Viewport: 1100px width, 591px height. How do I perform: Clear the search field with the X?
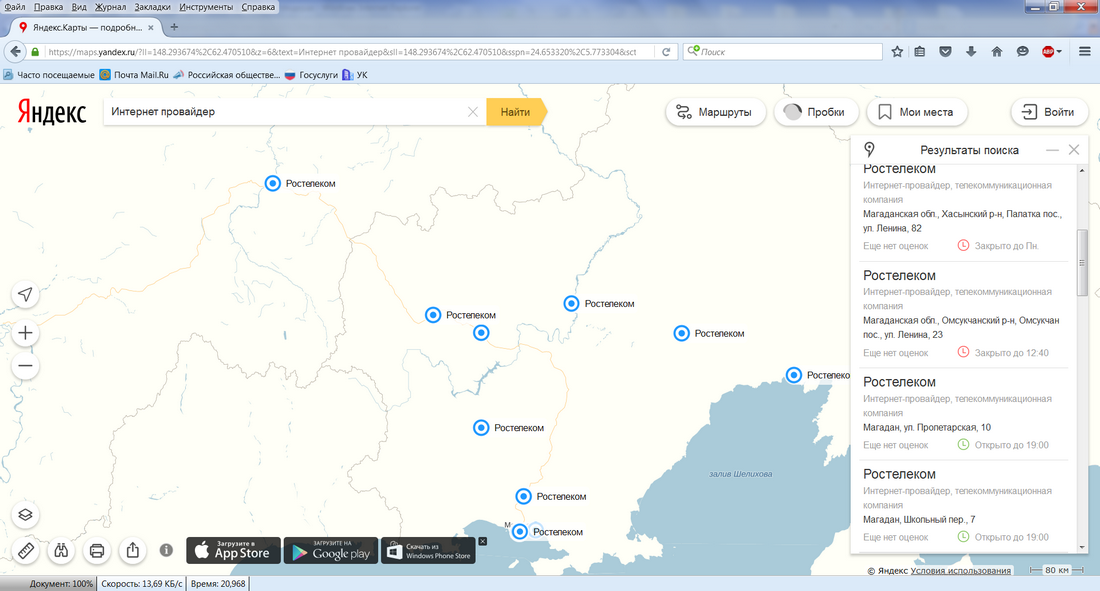tap(473, 112)
